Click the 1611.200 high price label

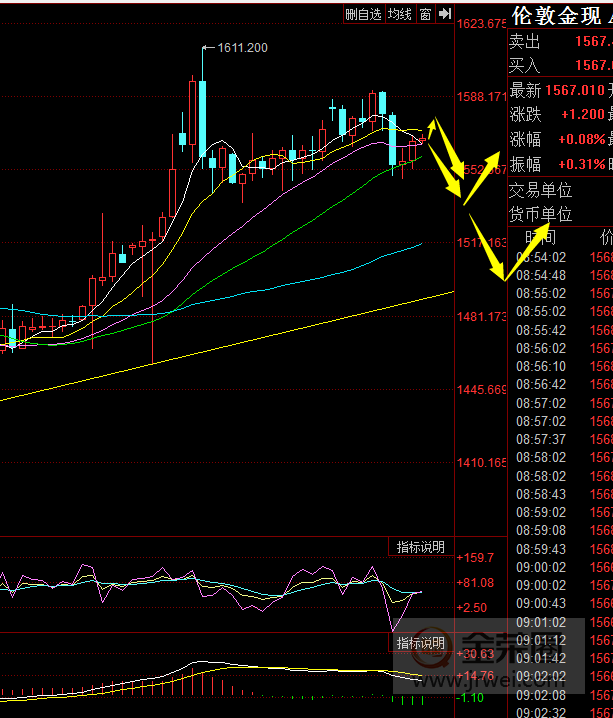click(242, 47)
